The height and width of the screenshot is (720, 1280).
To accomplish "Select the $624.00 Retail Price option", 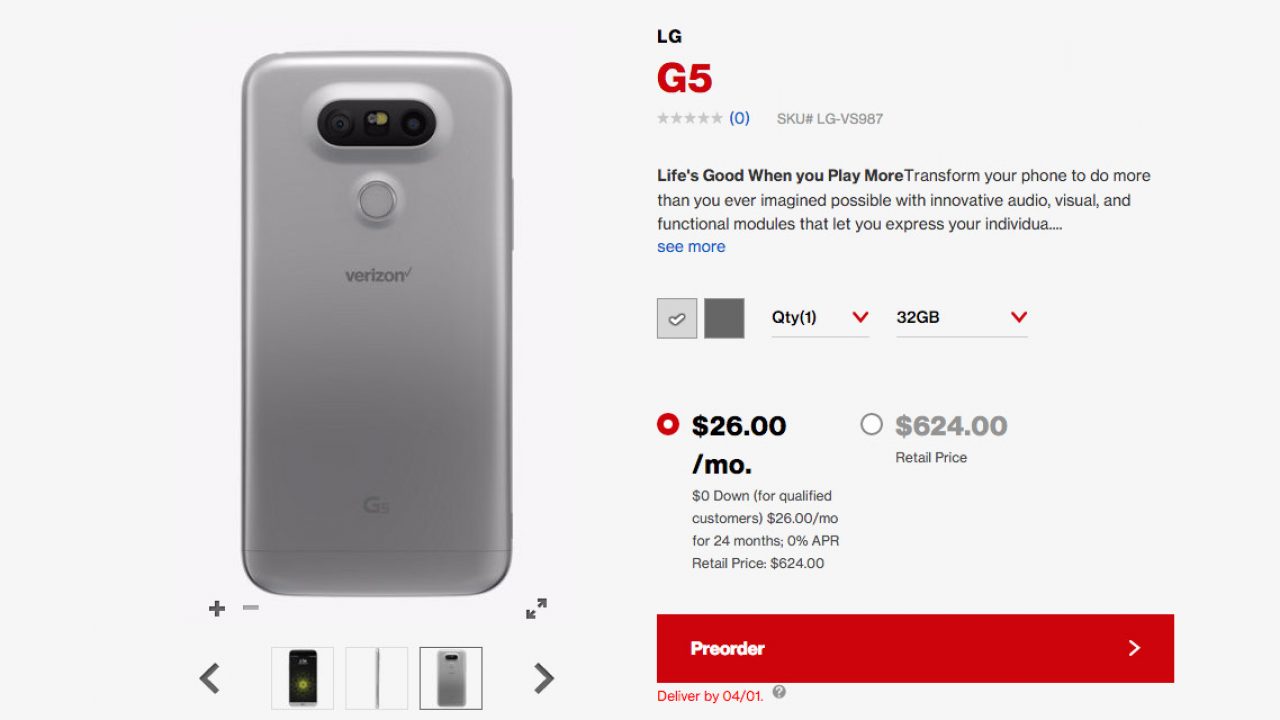I will [872, 424].
